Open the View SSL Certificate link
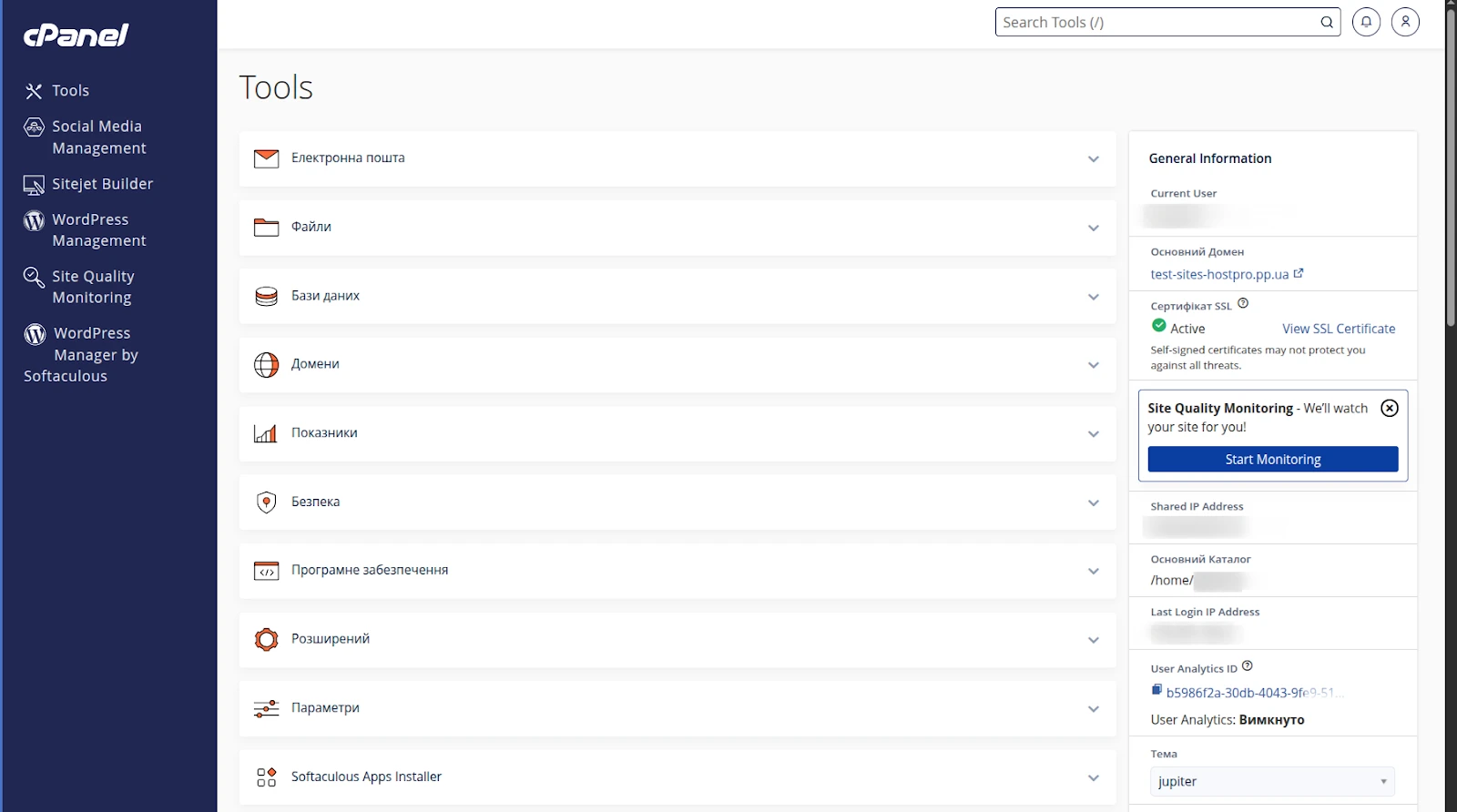This screenshot has height=812, width=1457. 1338,329
